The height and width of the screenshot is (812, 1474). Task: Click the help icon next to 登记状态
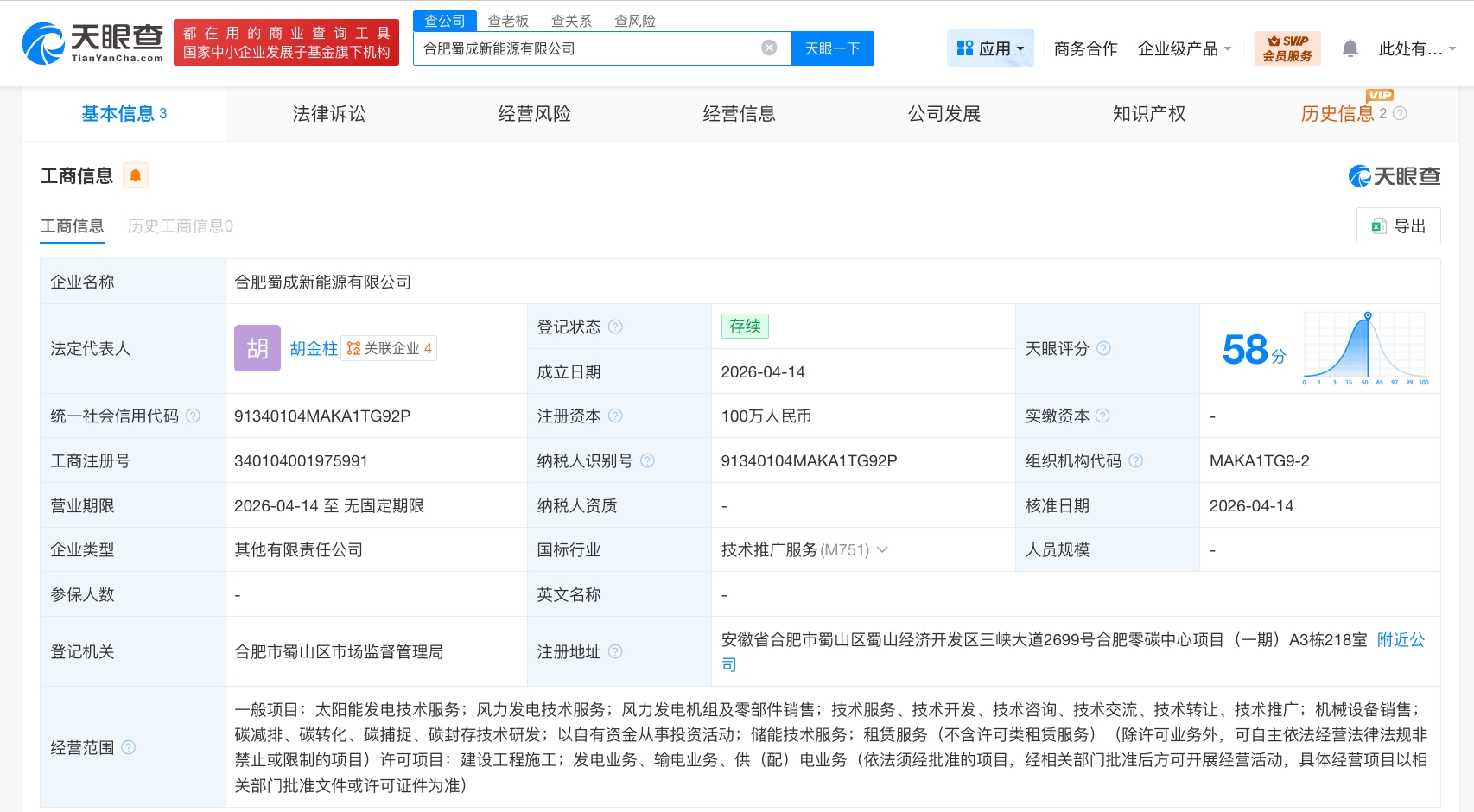click(615, 327)
